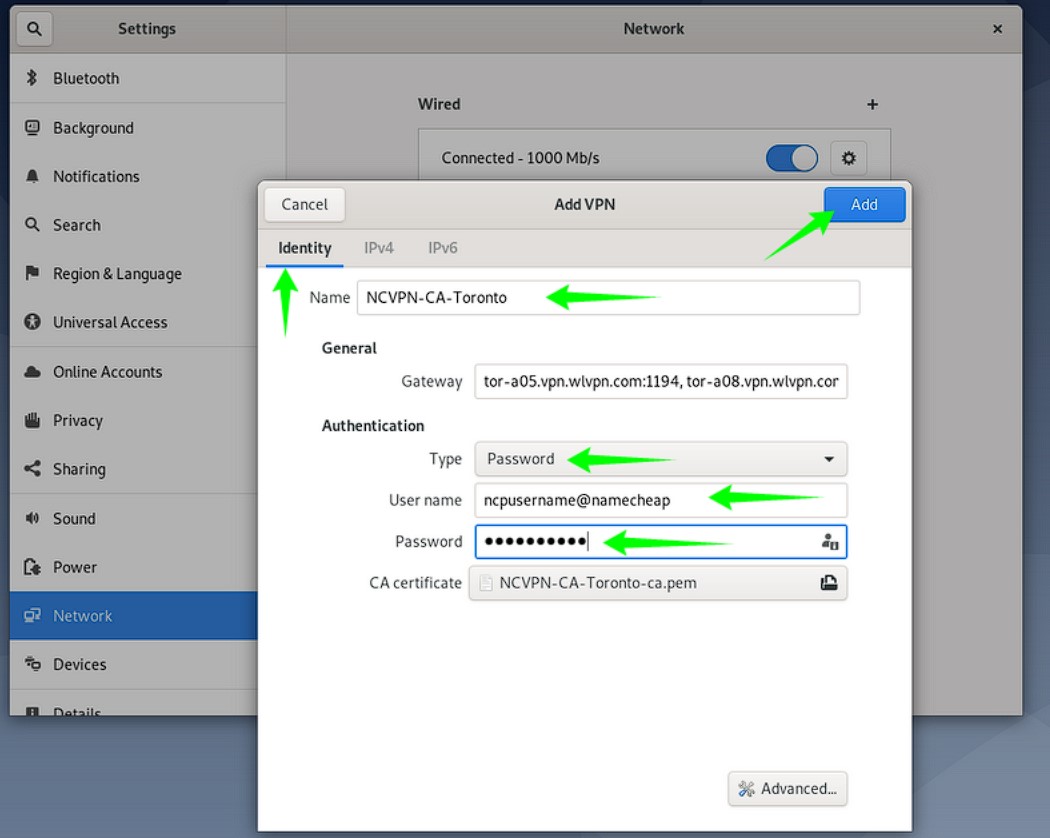Image resolution: width=1050 pixels, height=838 pixels.
Task: Open Region & Language settings
Action: tap(134, 273)
